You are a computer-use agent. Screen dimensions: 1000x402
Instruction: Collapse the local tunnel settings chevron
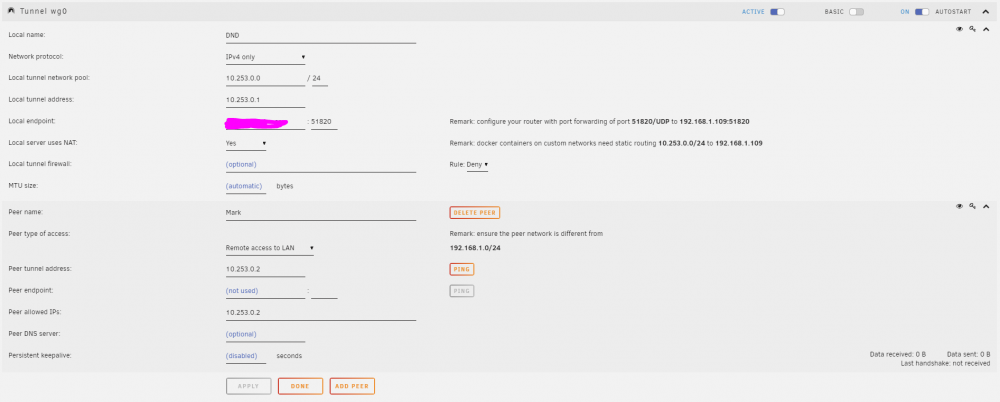coord(986,29)
